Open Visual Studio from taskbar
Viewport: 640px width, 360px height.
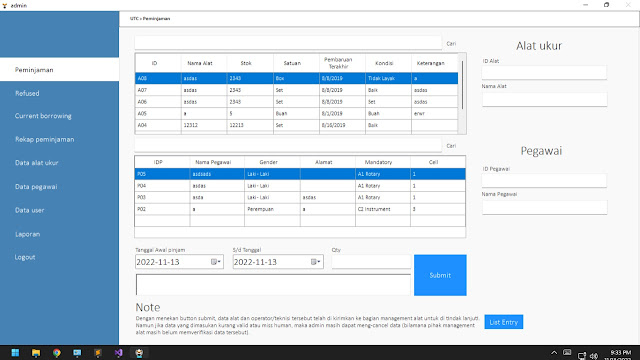click(118, 353)
